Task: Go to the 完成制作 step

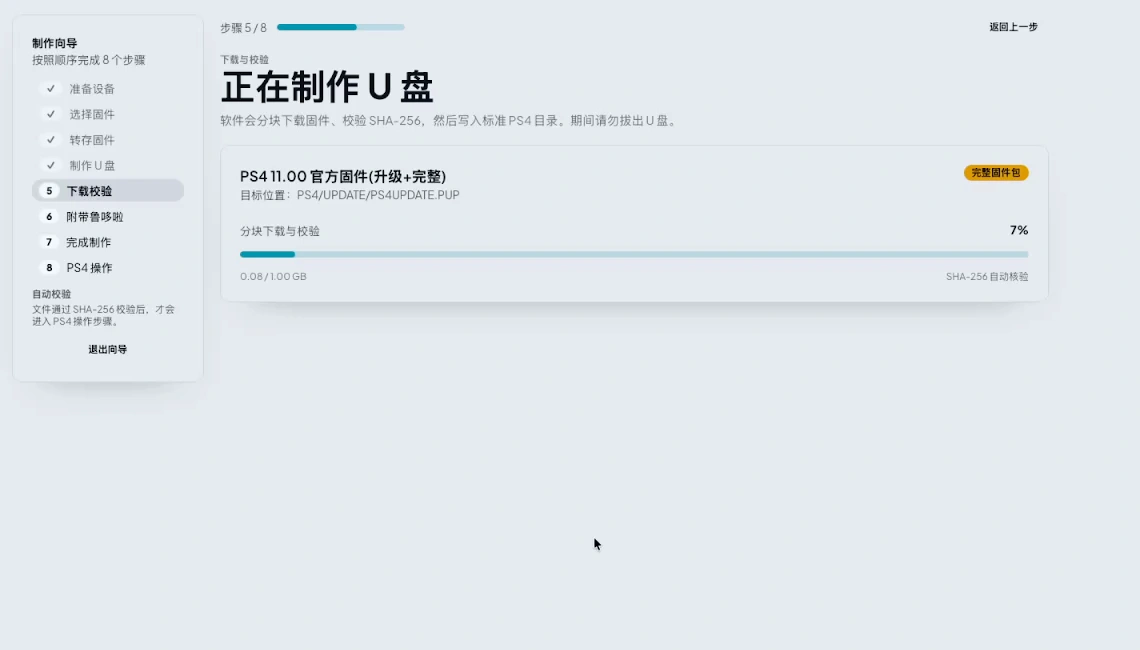Action: pos(108,242)
